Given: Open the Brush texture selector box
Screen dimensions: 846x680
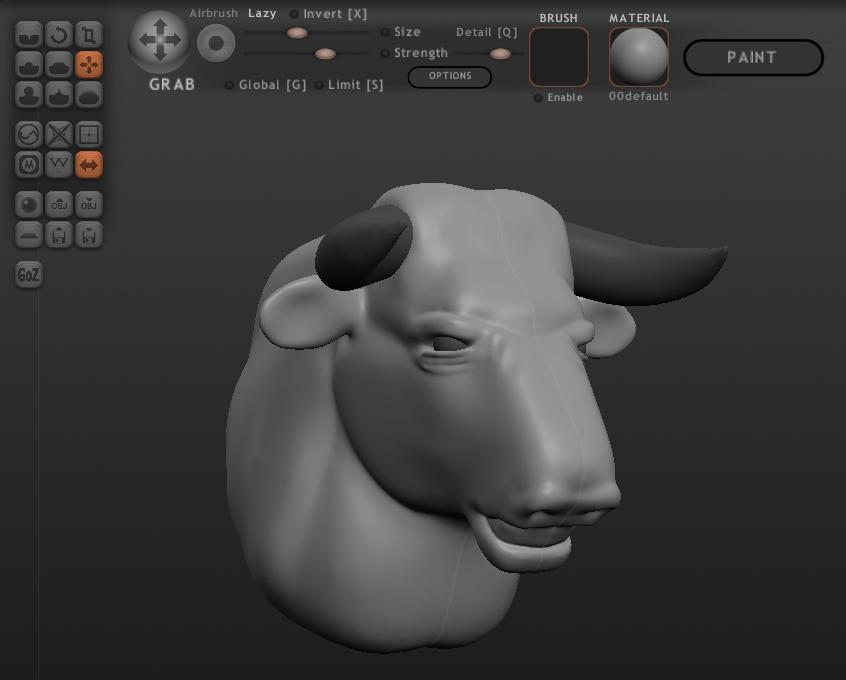Looking at the screenshot, I should tap(558, 57).
